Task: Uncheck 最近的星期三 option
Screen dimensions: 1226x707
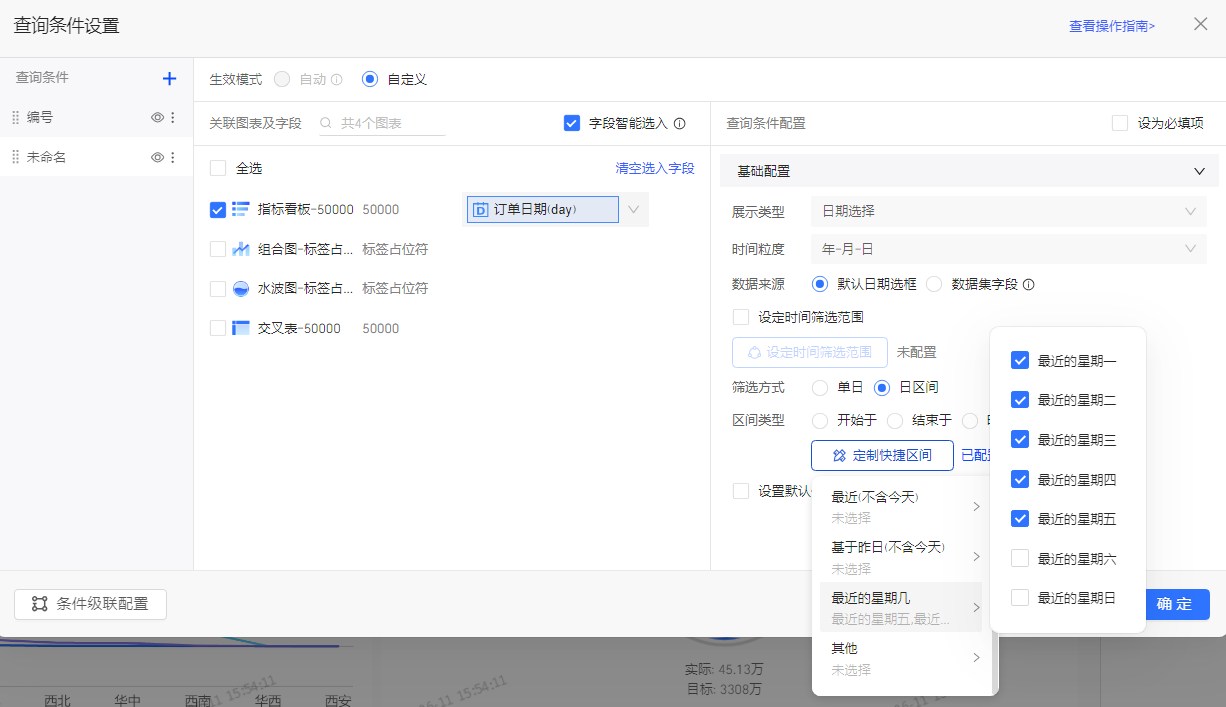Action: pyautogui.click(x=1020, y=440)
